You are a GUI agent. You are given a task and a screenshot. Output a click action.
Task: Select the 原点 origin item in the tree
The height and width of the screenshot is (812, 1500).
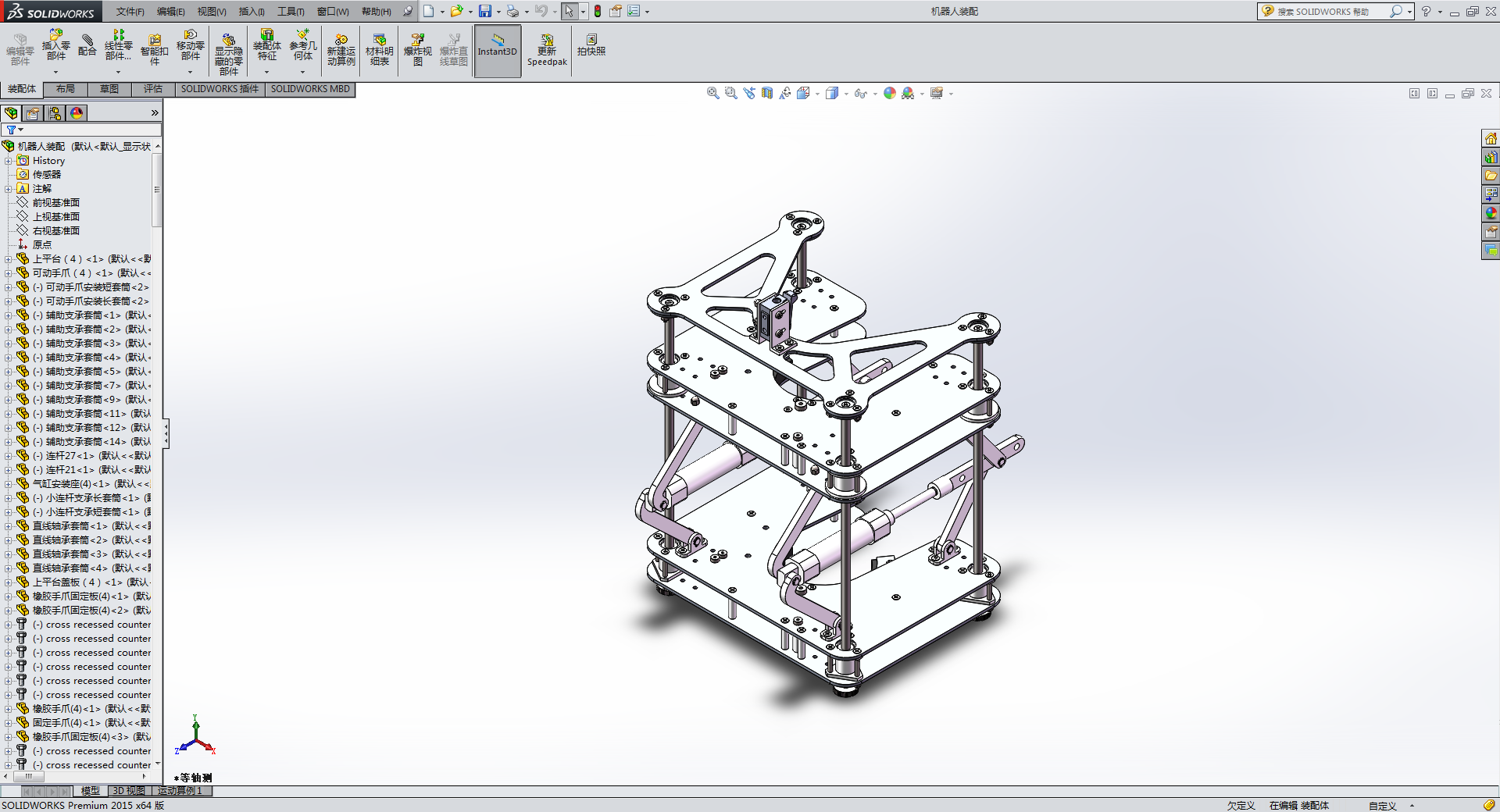[x=42, y=245]
